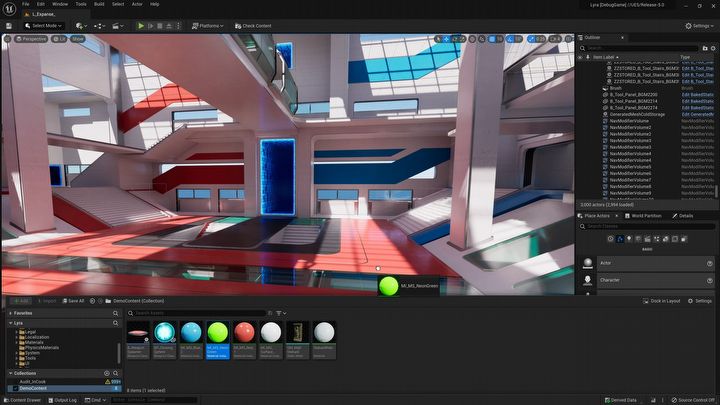
Task: Select the red material sphere asset
Action: coord(244,334)
